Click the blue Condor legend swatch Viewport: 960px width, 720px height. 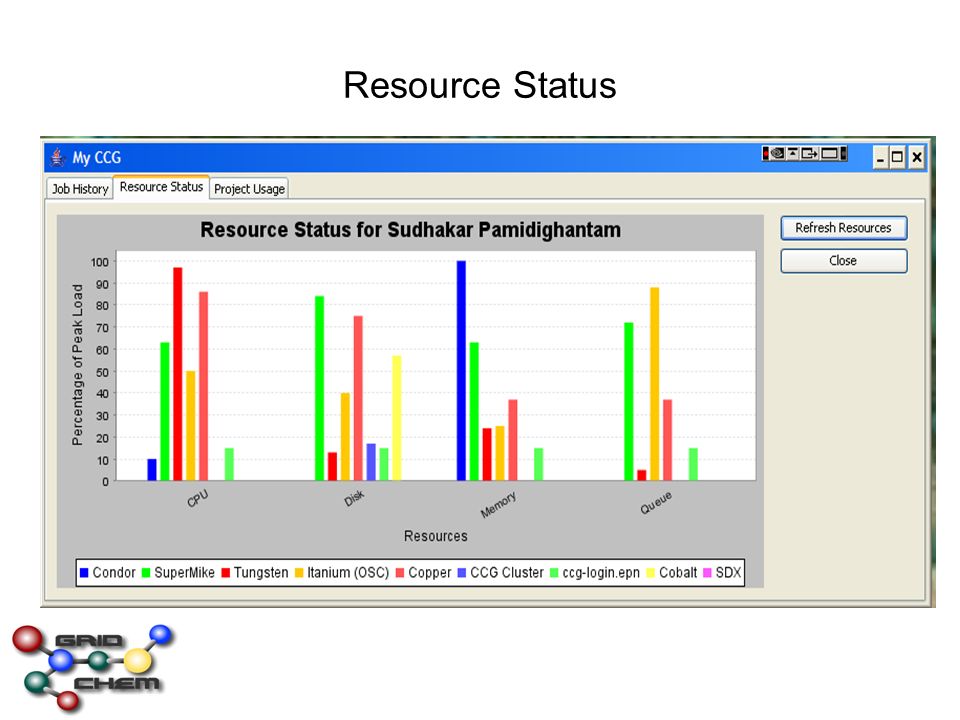(84, 572)
